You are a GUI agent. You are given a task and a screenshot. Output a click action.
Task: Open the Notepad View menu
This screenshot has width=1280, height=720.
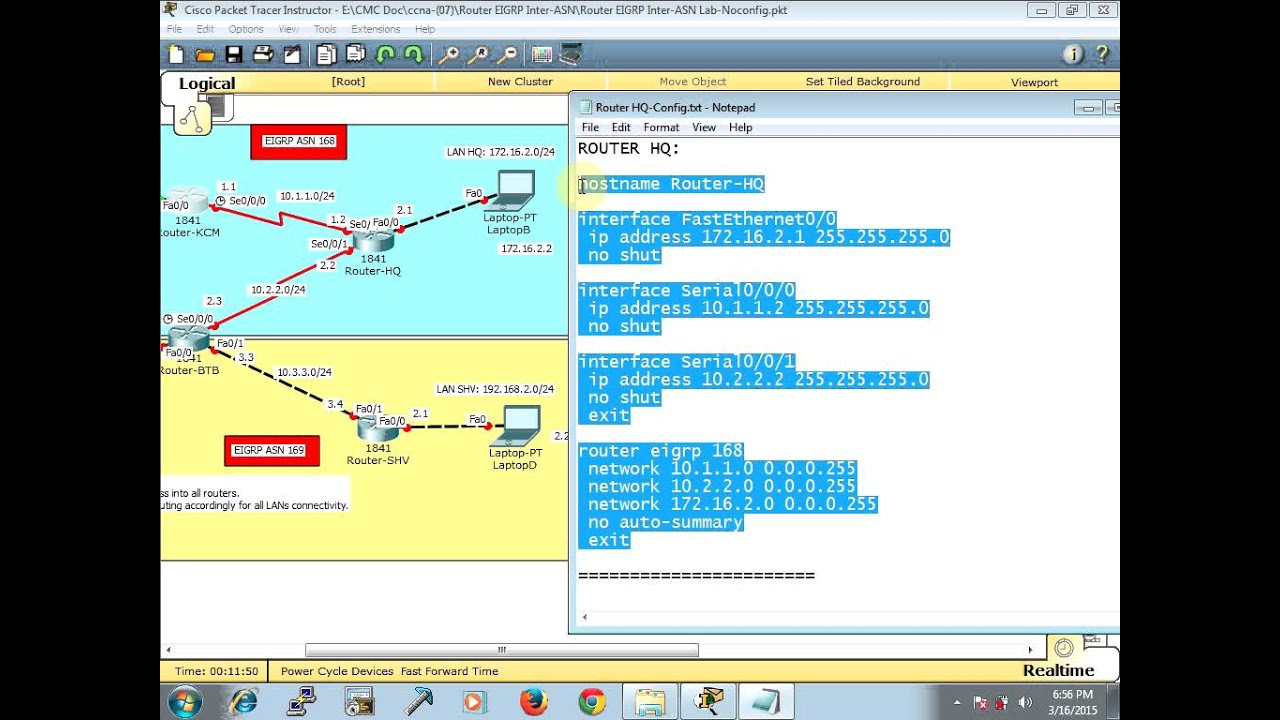coord(704,127)
